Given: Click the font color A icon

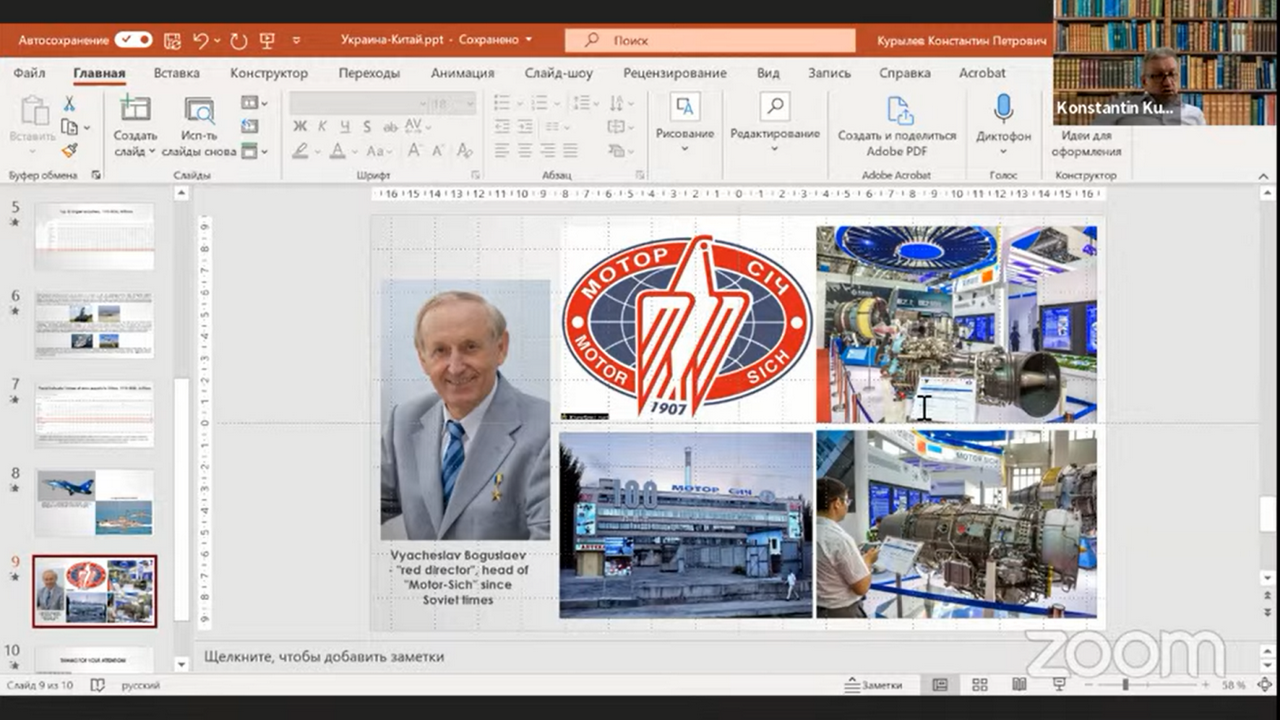Looking at the screenshot, I should (337, 151).
